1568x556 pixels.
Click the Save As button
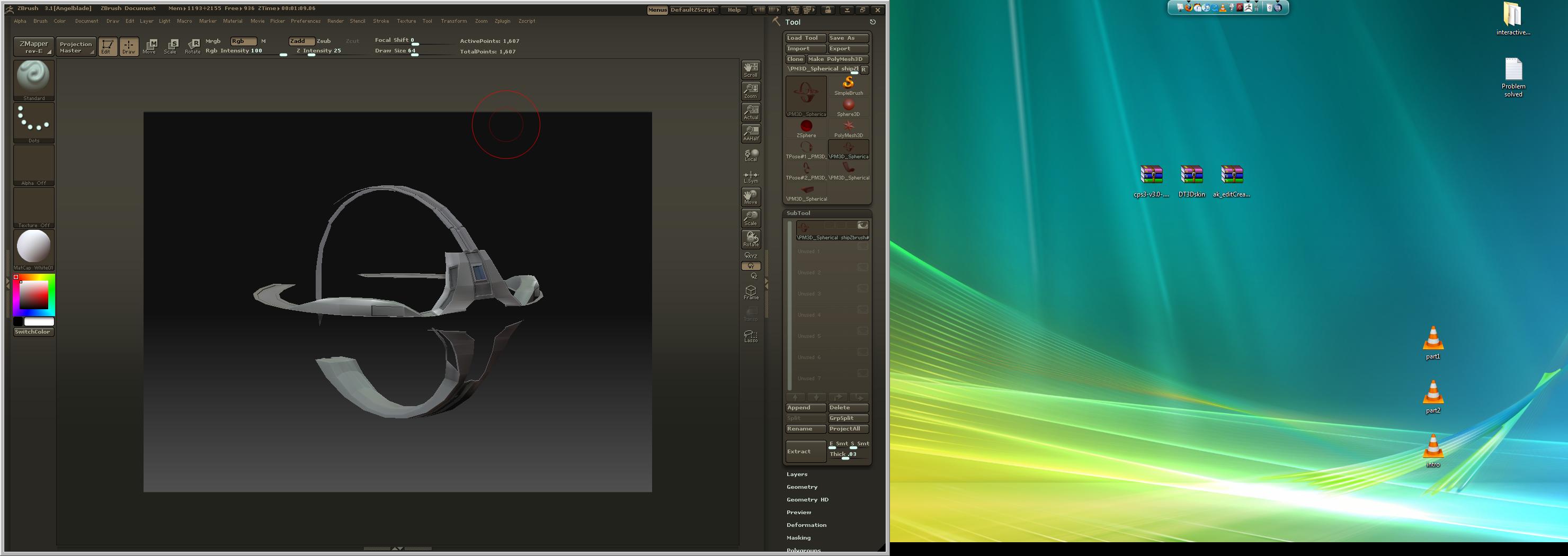click(x=849, y=38)
